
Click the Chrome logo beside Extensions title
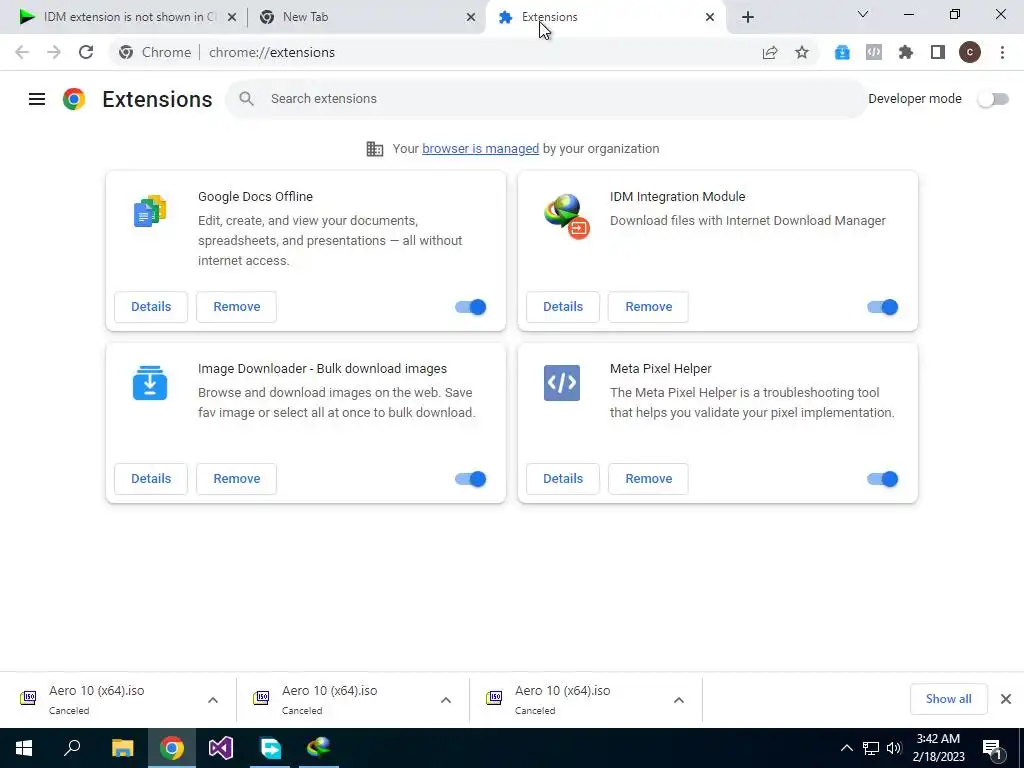coord(74,99)
